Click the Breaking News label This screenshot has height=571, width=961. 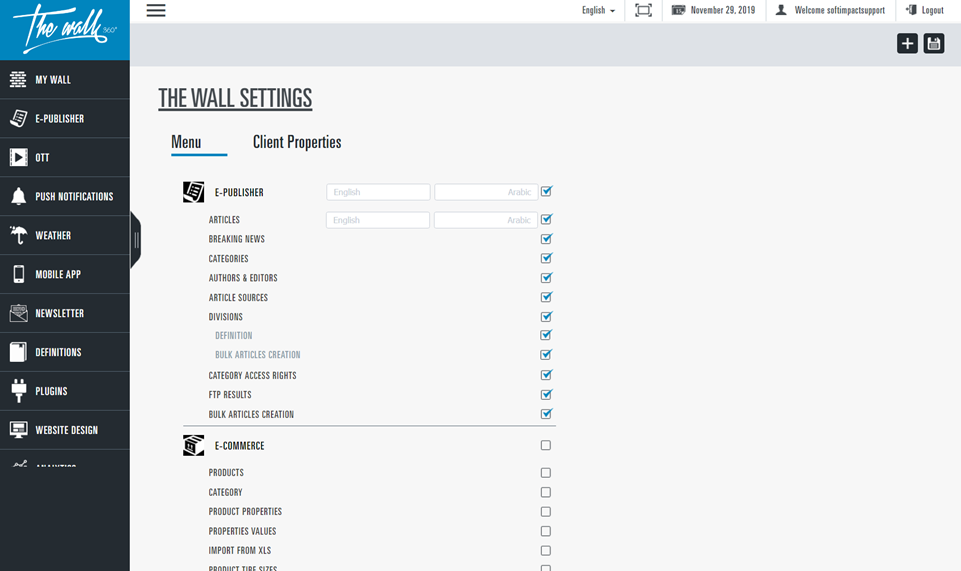[237, 239]
